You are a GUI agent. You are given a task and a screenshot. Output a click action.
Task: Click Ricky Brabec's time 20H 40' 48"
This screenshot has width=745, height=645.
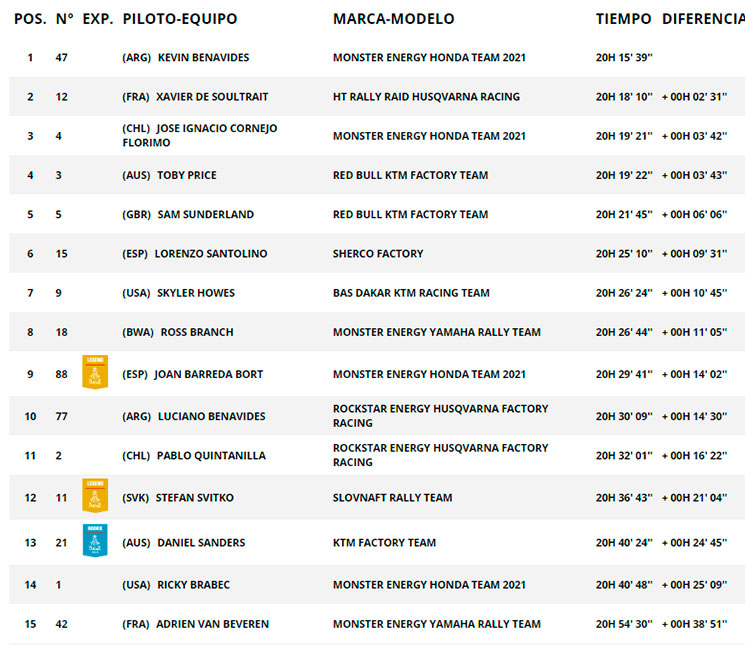[624, 585]
